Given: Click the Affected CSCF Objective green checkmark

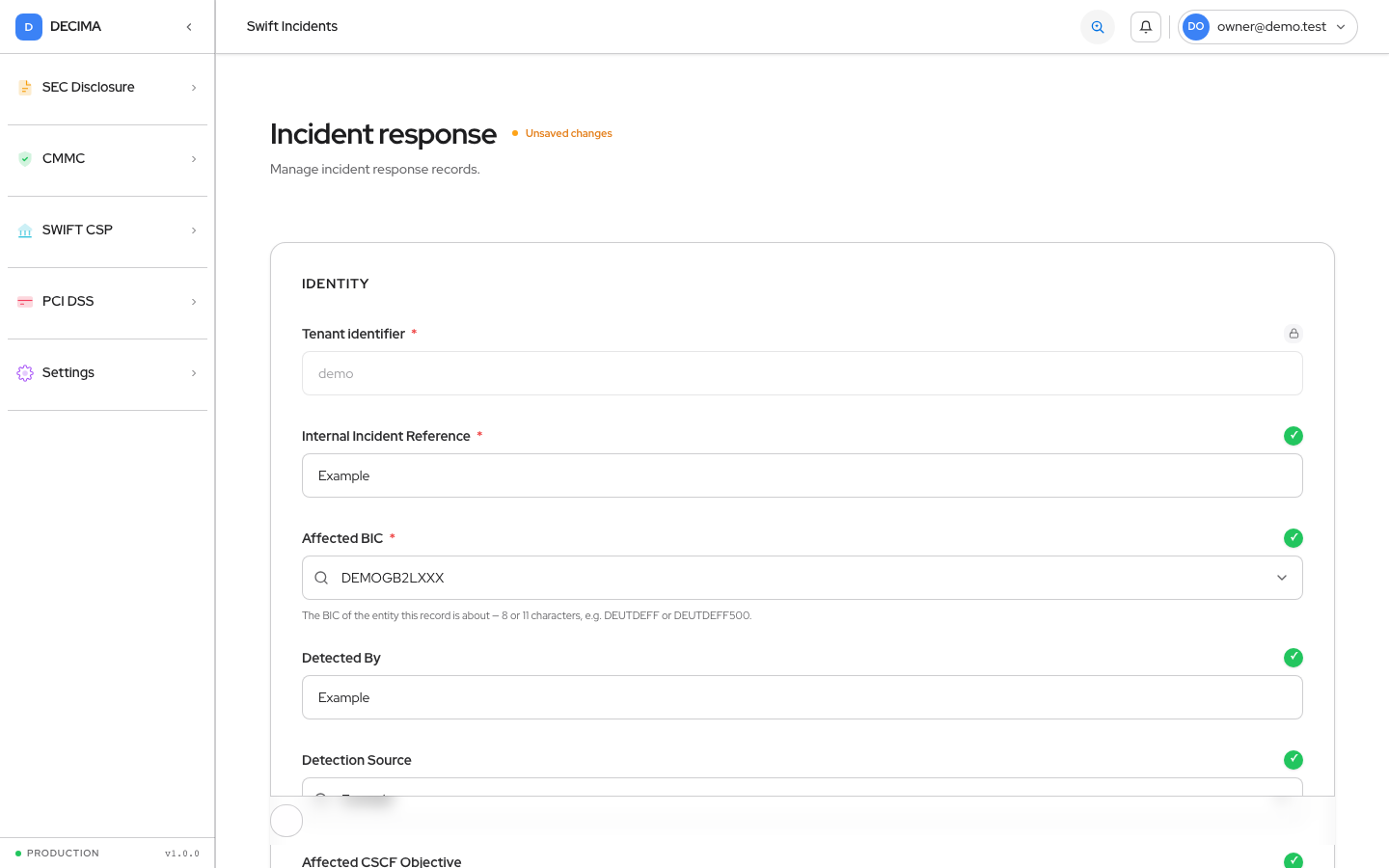Looking at the screenshot, I should tap(1294, 860).
